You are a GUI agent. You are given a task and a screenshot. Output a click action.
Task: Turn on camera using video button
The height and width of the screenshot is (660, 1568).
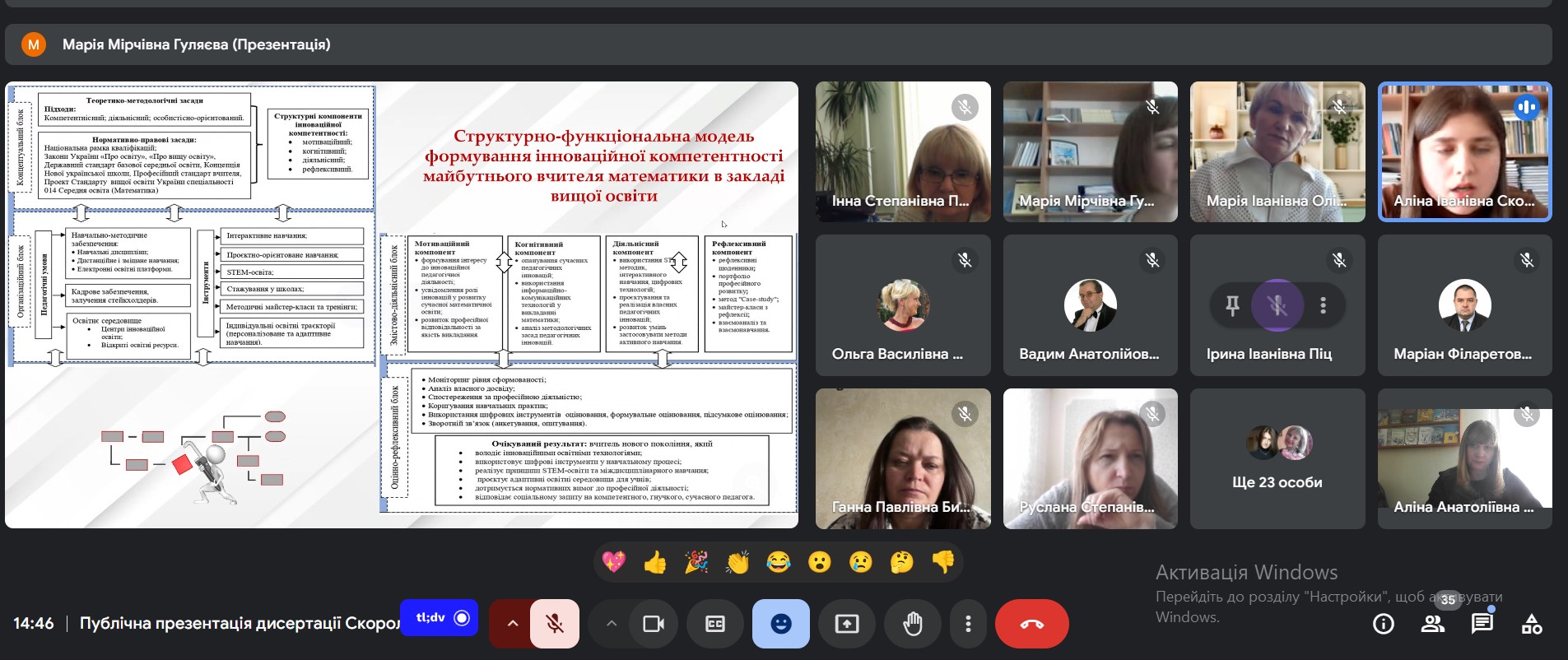coord(654,624)
